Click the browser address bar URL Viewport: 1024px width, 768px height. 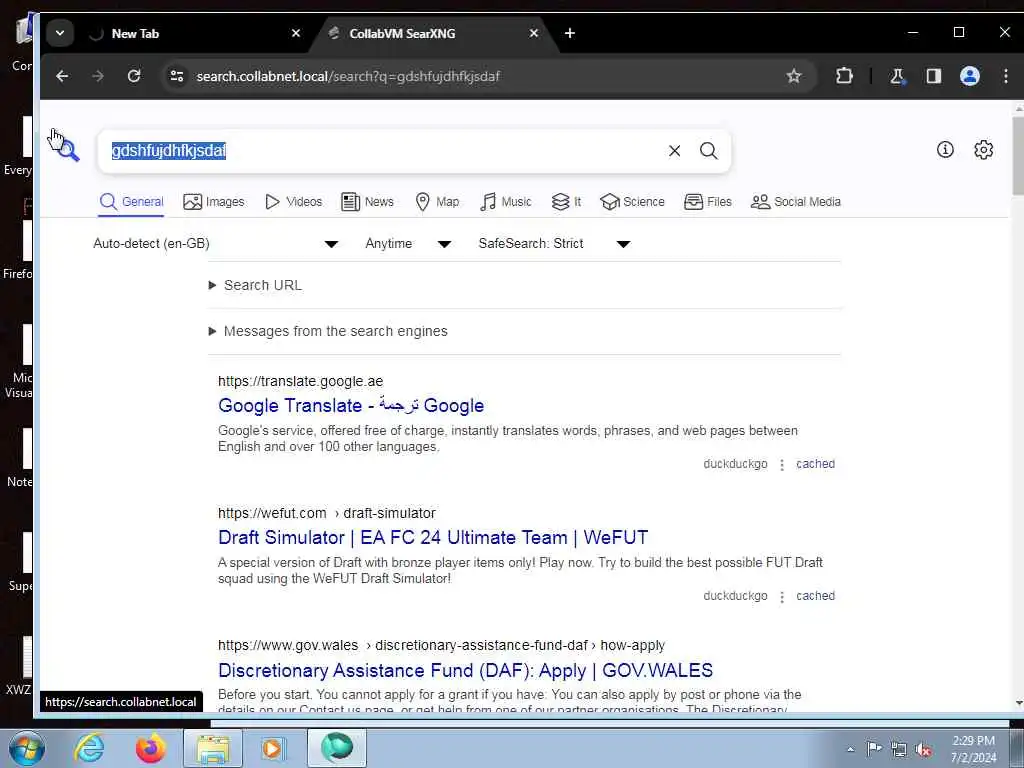pos(348,76)
